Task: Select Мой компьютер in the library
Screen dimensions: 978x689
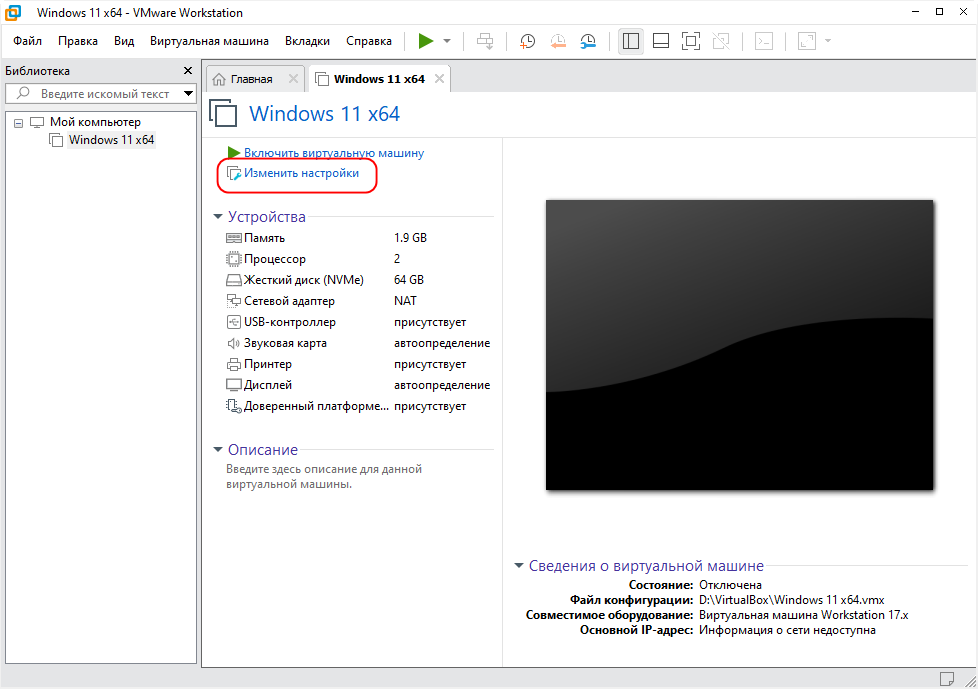Action: 95,122
